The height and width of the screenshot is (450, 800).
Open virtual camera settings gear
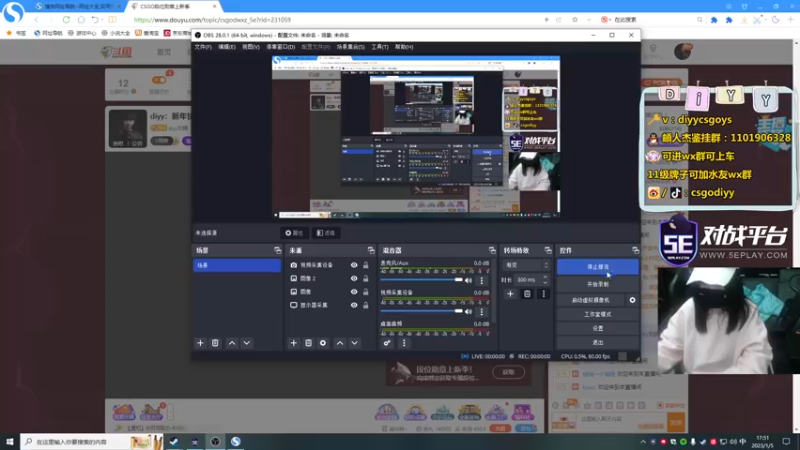(x=633, y=300)
